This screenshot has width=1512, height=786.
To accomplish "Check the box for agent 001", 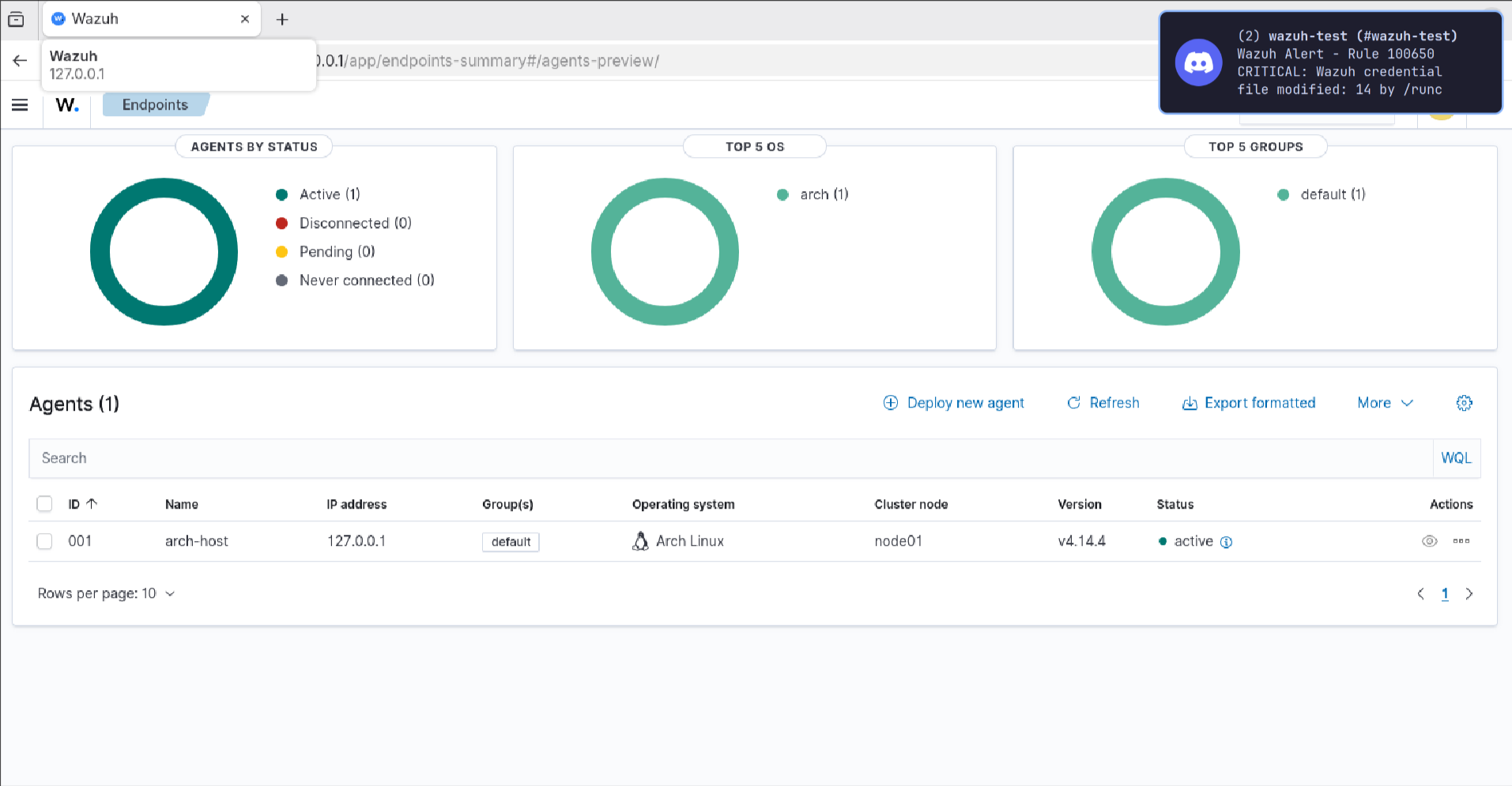I will pyautogui.click(x=44, y=541).
